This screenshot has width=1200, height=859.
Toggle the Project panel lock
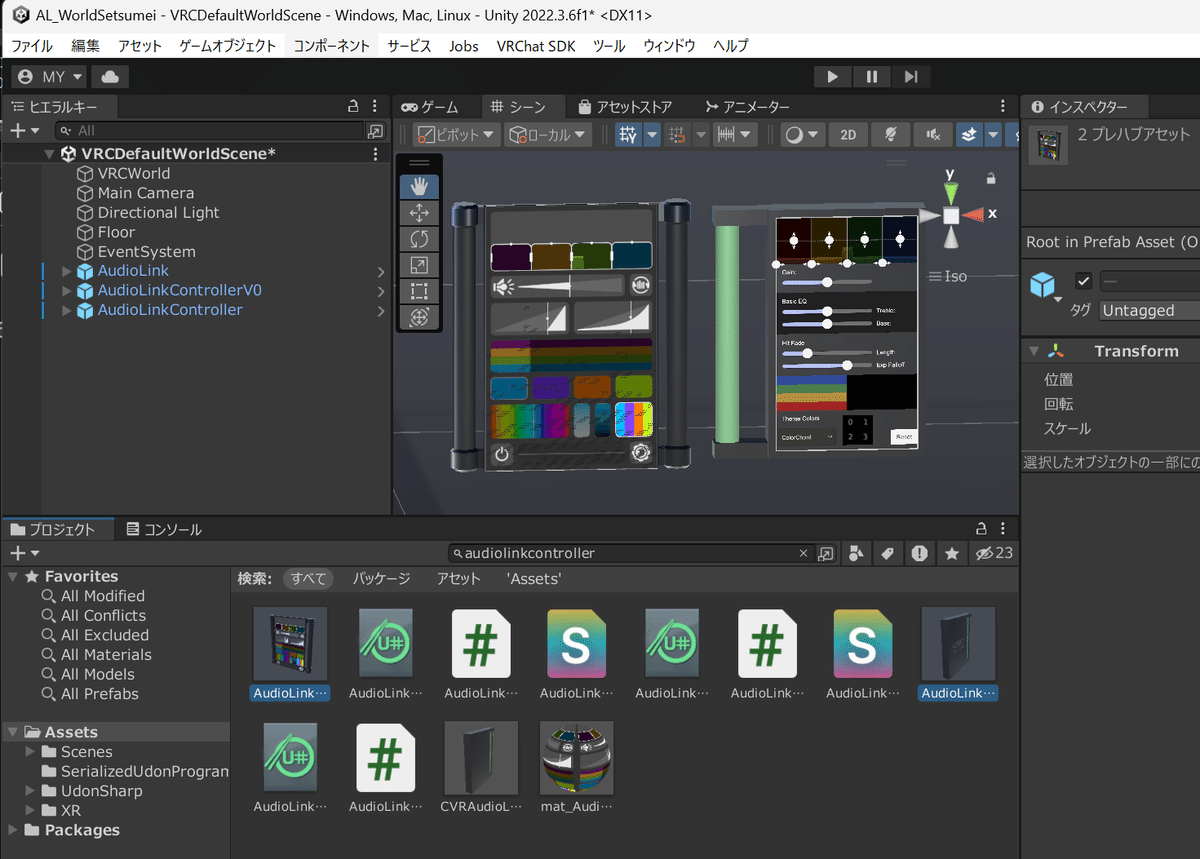click(982, 529)
